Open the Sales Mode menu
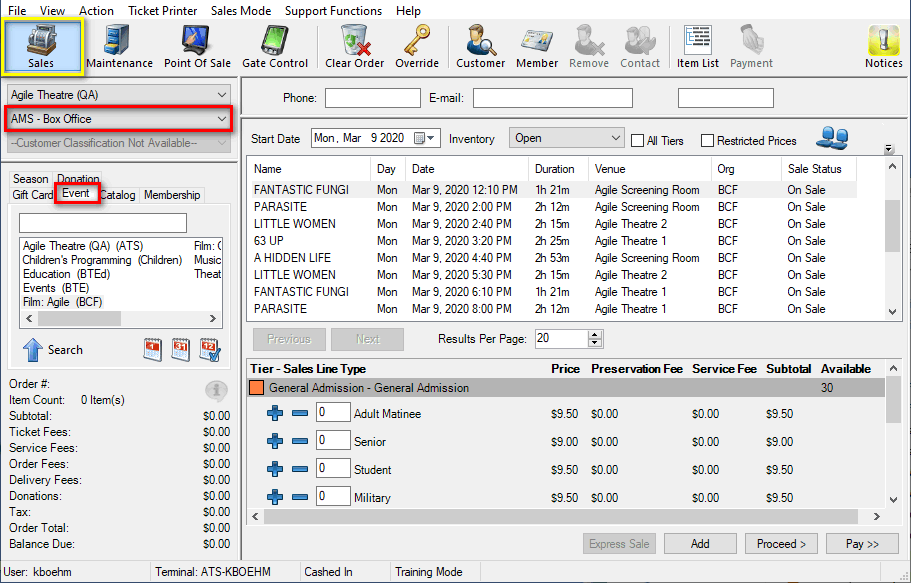911x583 pixels. 241,10
